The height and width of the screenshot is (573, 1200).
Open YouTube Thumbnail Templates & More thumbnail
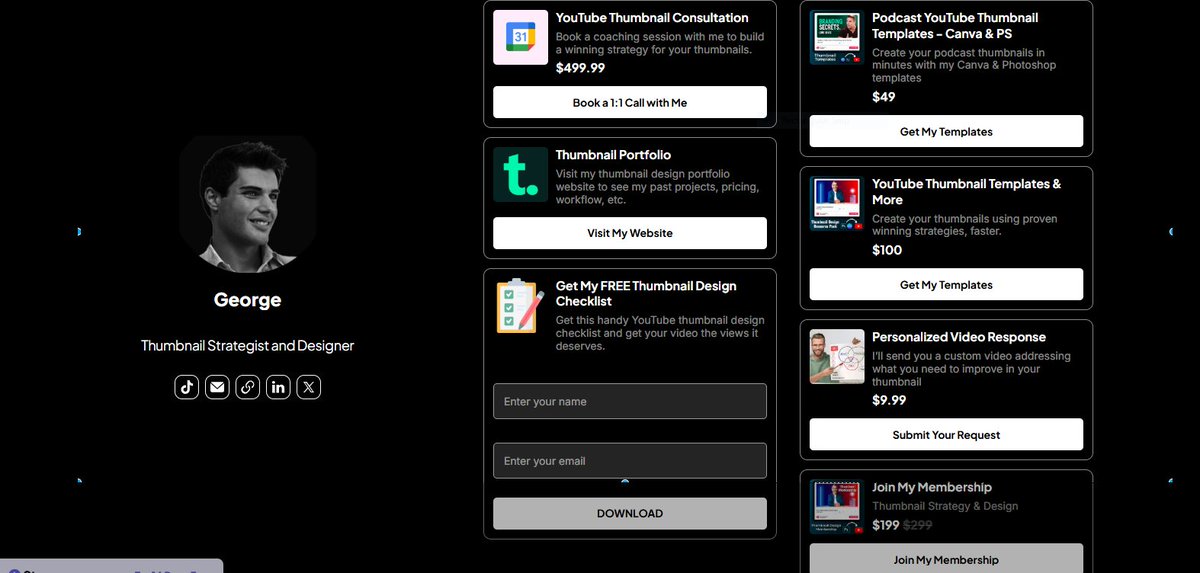837,204
